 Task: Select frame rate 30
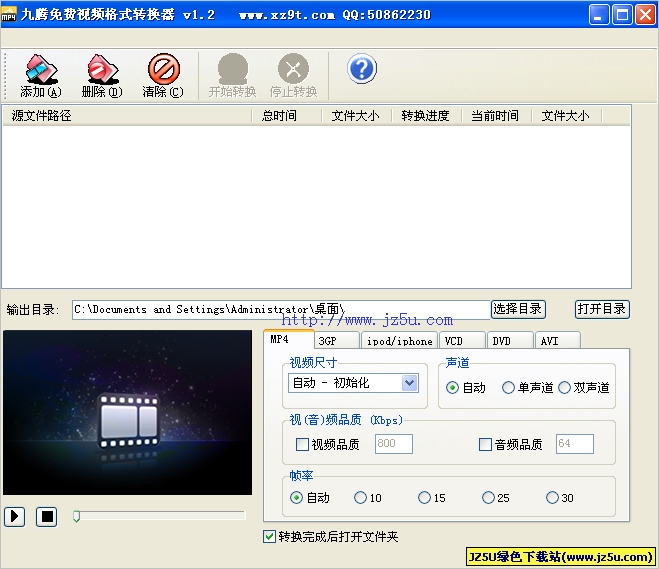pos(552,498)
